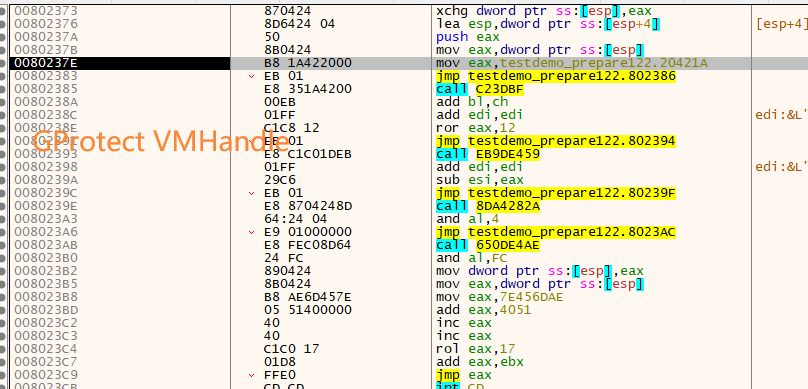Toggle breakpoint dot beside address 0080239C
This screenshot has height=389, width=808.
click(x=3, y=193)
